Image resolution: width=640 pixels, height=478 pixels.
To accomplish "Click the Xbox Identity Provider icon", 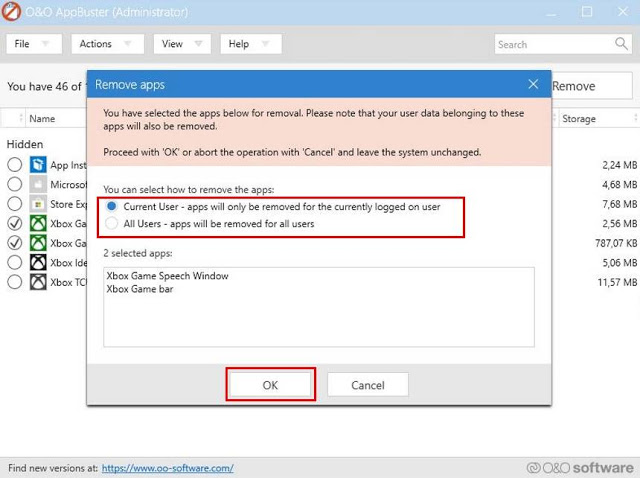I will 38,262.
